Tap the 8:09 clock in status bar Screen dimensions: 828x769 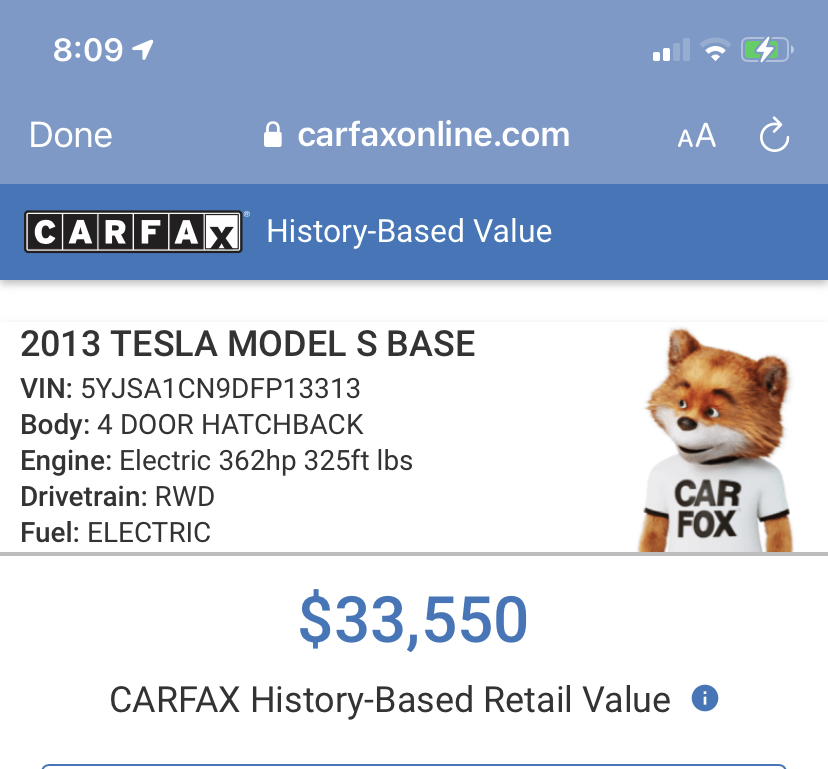pyautogui.click(x=88, y=50)
